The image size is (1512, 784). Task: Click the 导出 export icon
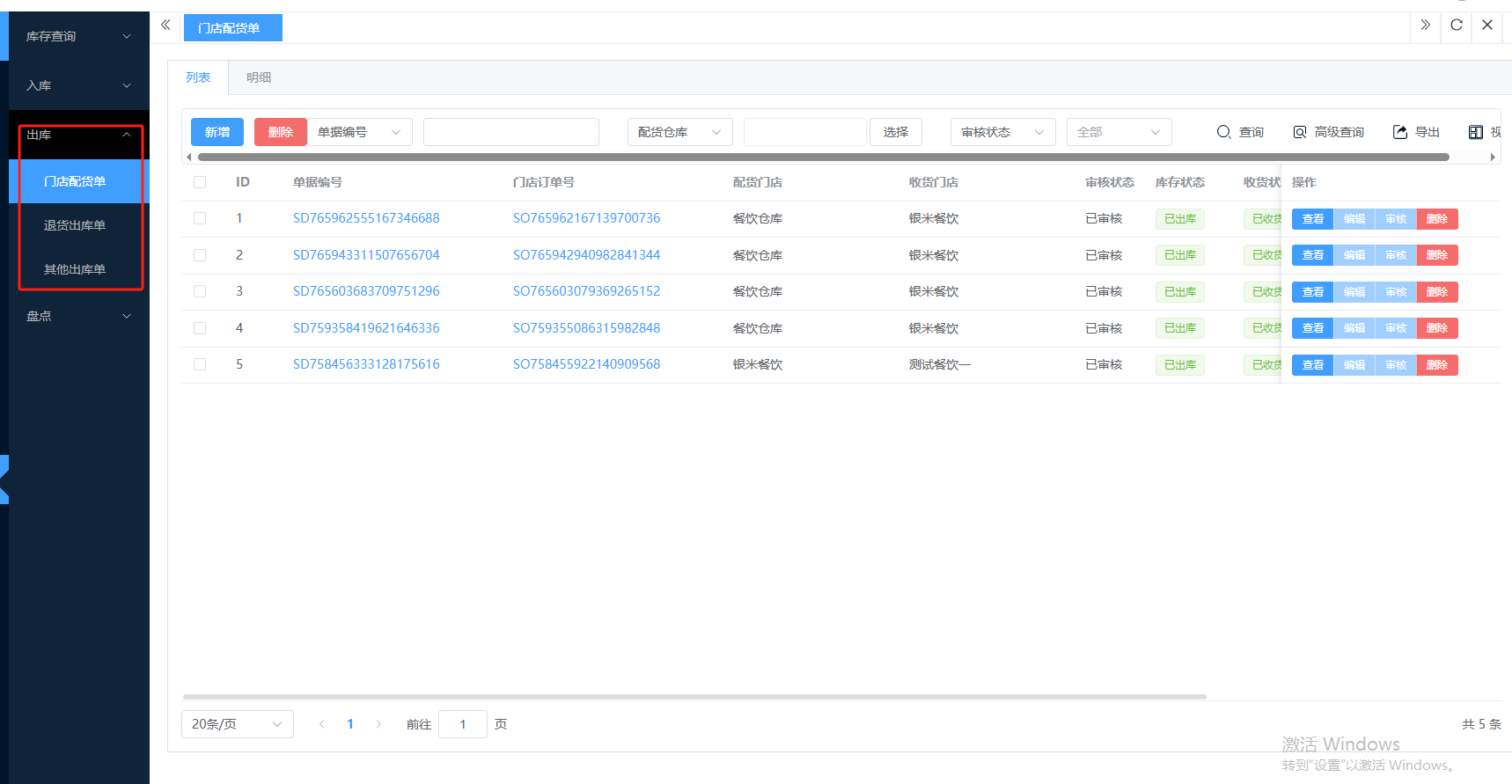[x=1400, y=132]
